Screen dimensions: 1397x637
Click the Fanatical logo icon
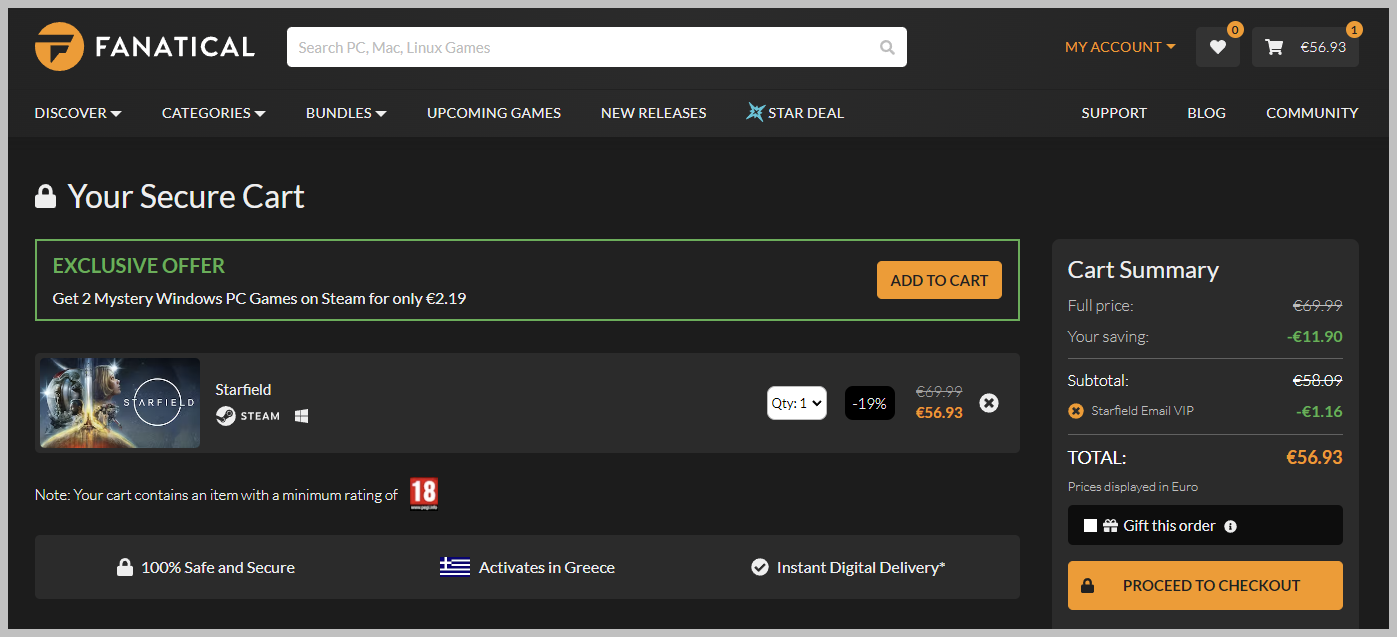point(59,47)
